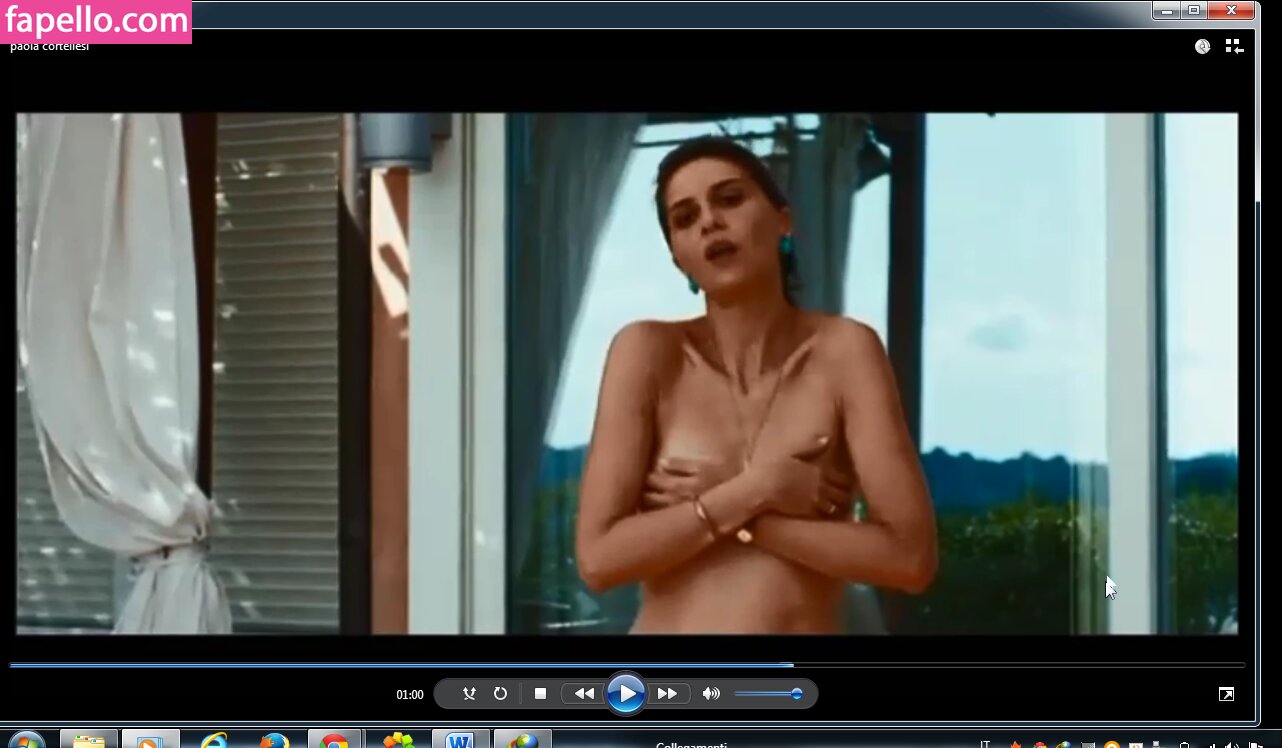Click the rewind previous button
The height and width of the screenshot is (748, 1282).
[x=584, y=693]
